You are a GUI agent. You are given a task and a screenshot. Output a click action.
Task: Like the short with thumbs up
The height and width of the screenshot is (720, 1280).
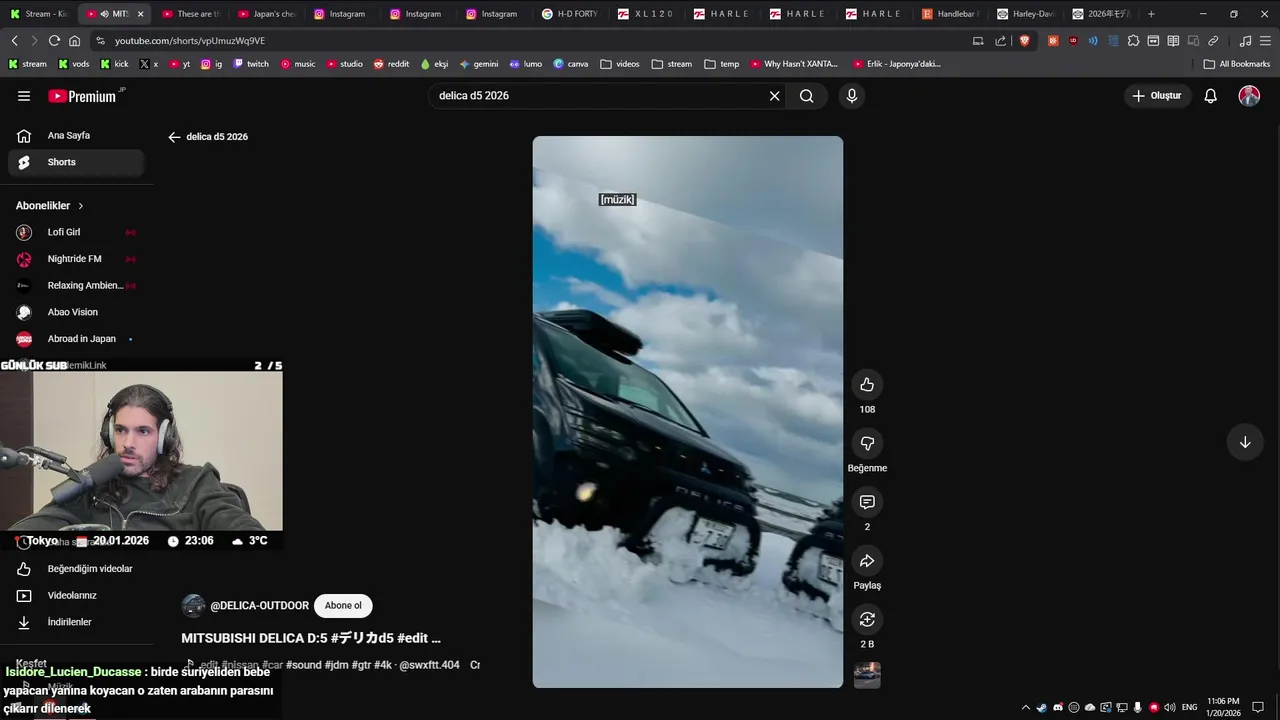coord(867,385)
